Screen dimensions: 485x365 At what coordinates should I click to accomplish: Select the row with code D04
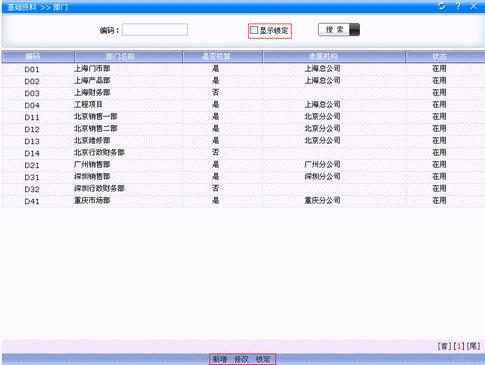(243, 105)
